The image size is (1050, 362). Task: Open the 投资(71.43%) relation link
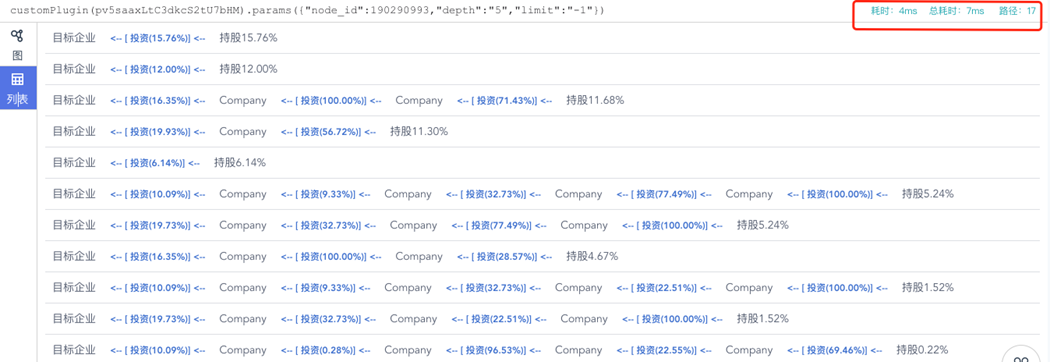click(505, 101)
